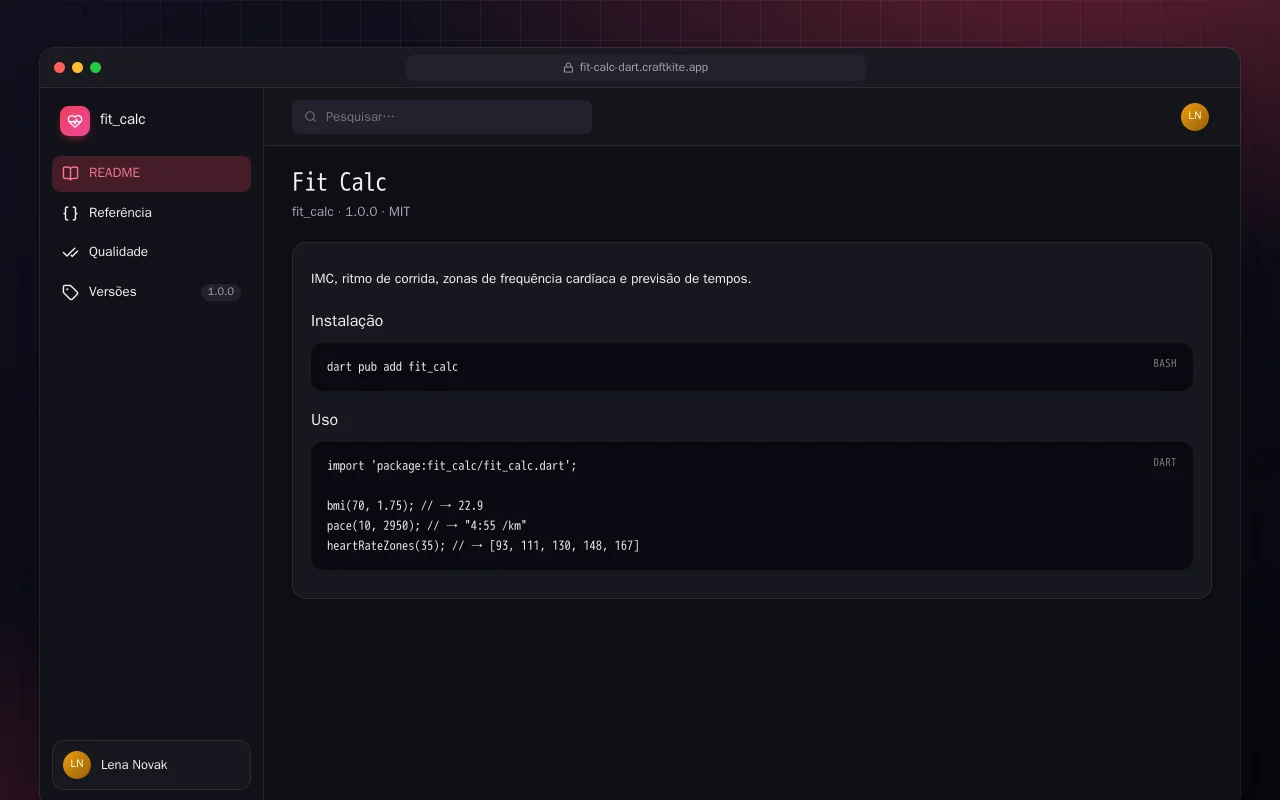Screen dimensions: 1280x800
Task: Open the README menu item
Action: tap(151, 173)
